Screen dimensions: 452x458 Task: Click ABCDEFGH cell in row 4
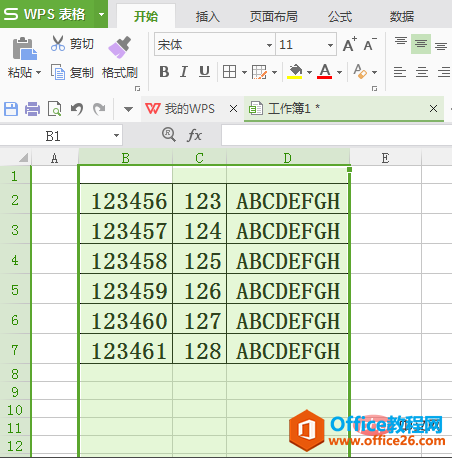pos(287,259)
